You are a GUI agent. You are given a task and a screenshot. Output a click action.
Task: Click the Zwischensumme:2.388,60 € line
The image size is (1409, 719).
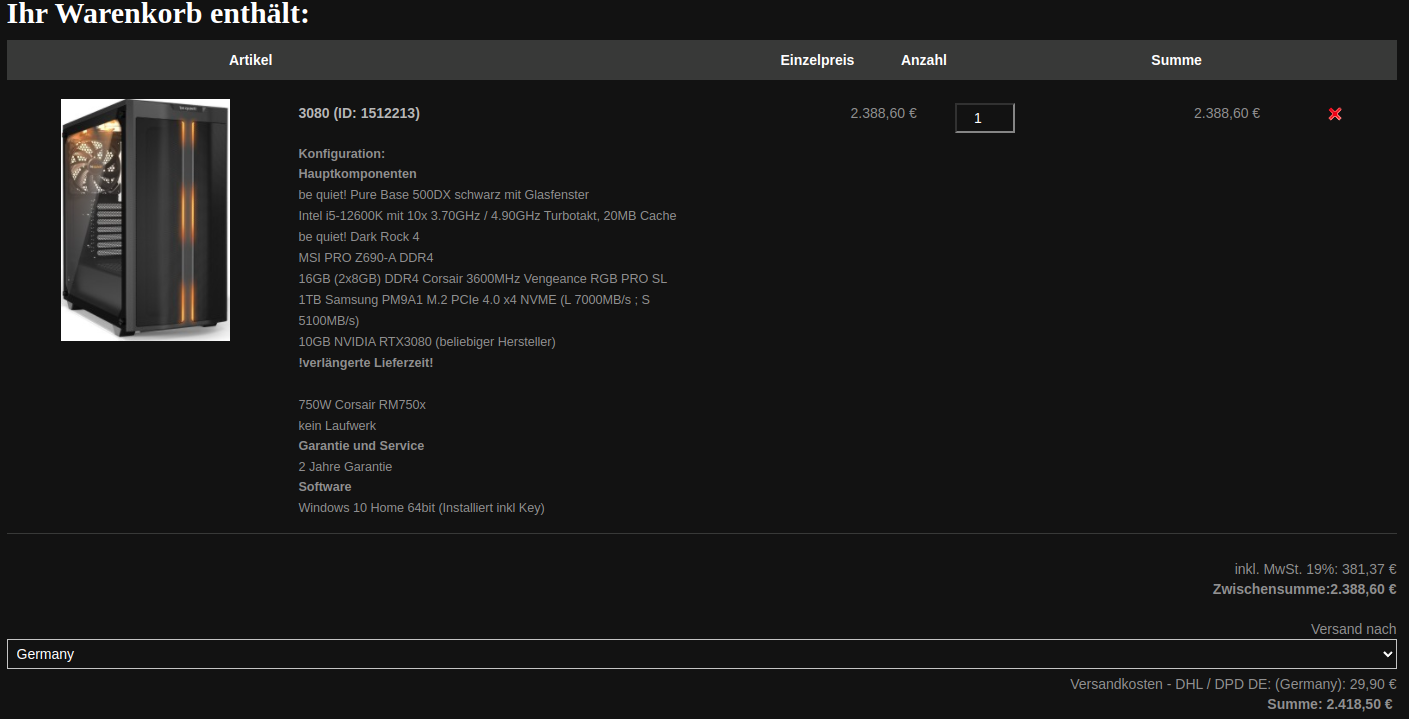(x=1304, y=589)
